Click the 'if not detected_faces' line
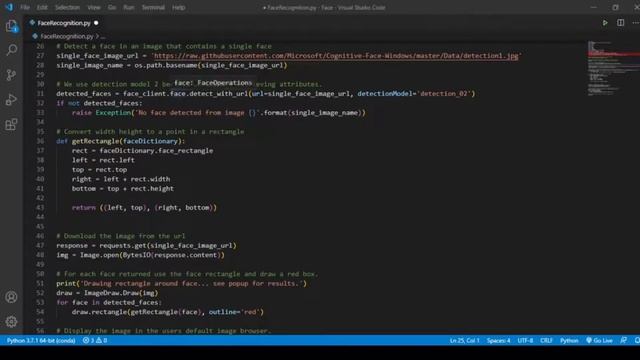 click(x=100, y=103)
